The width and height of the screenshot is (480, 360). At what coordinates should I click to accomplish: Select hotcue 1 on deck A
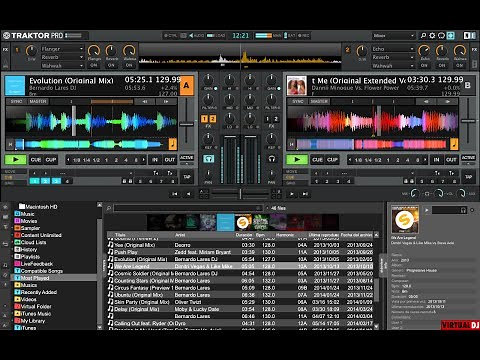point(34,181)
